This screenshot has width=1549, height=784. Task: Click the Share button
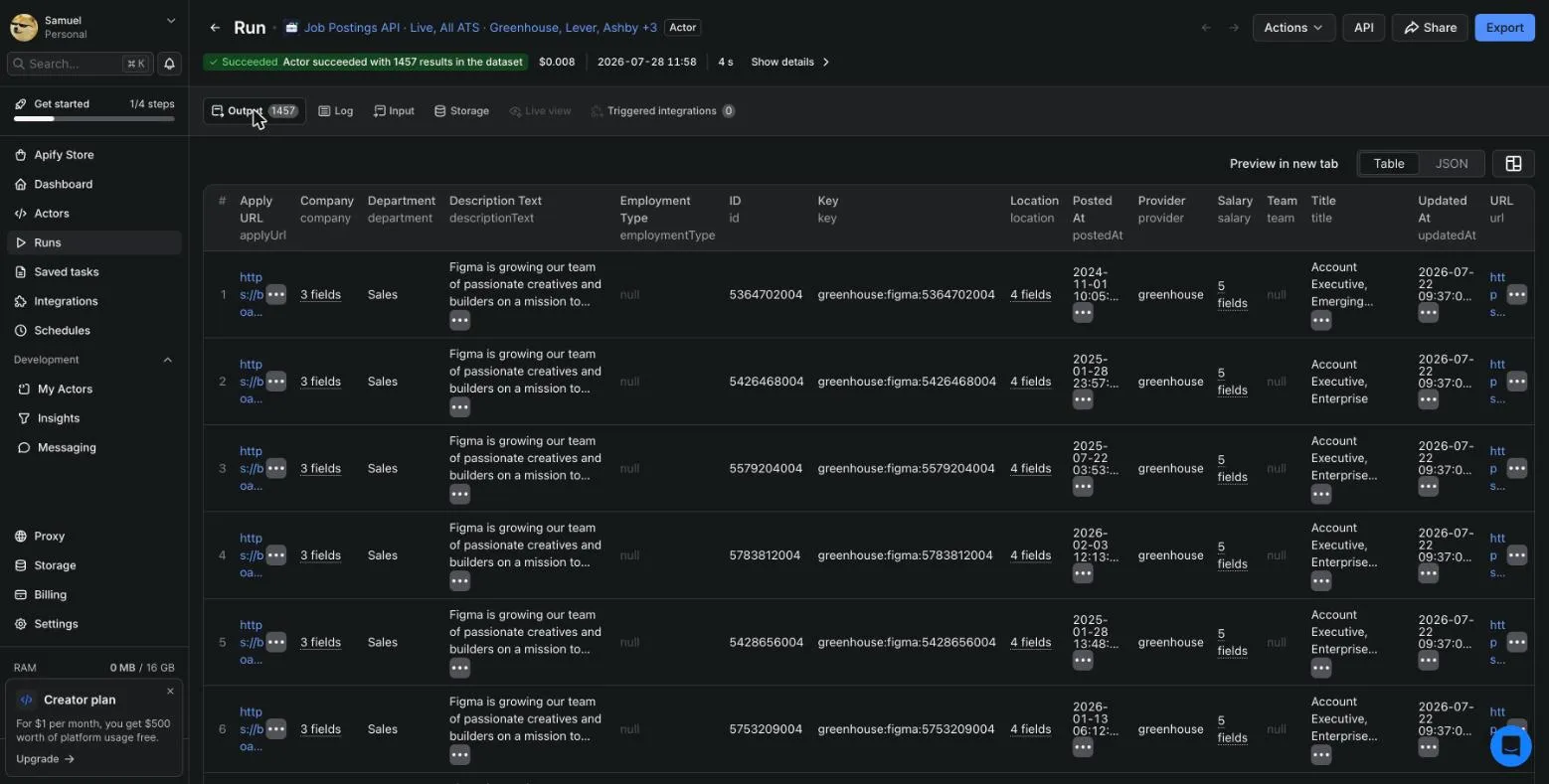(1430, 28)
